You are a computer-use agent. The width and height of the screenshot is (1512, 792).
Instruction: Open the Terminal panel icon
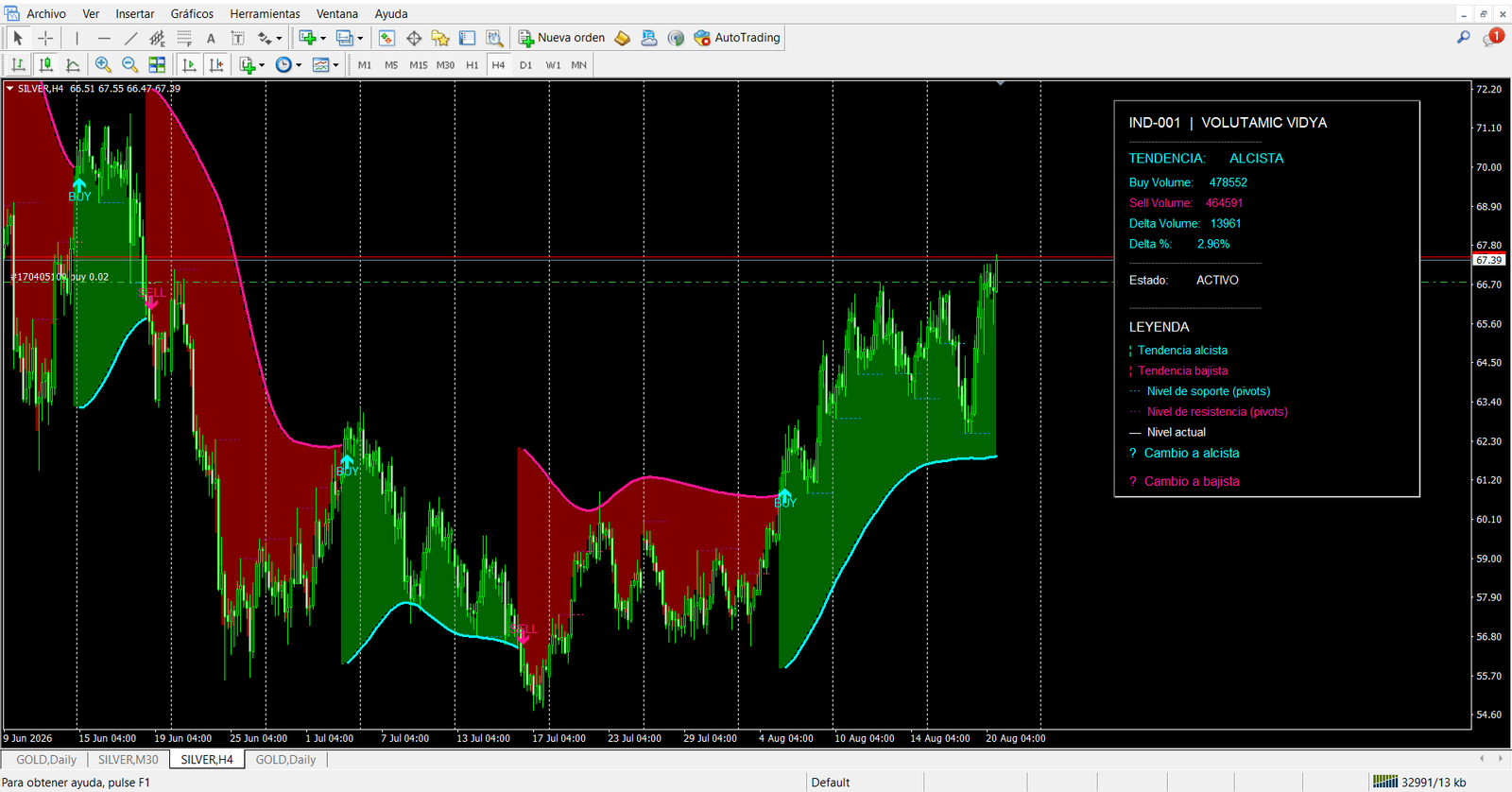pos(467,38)
